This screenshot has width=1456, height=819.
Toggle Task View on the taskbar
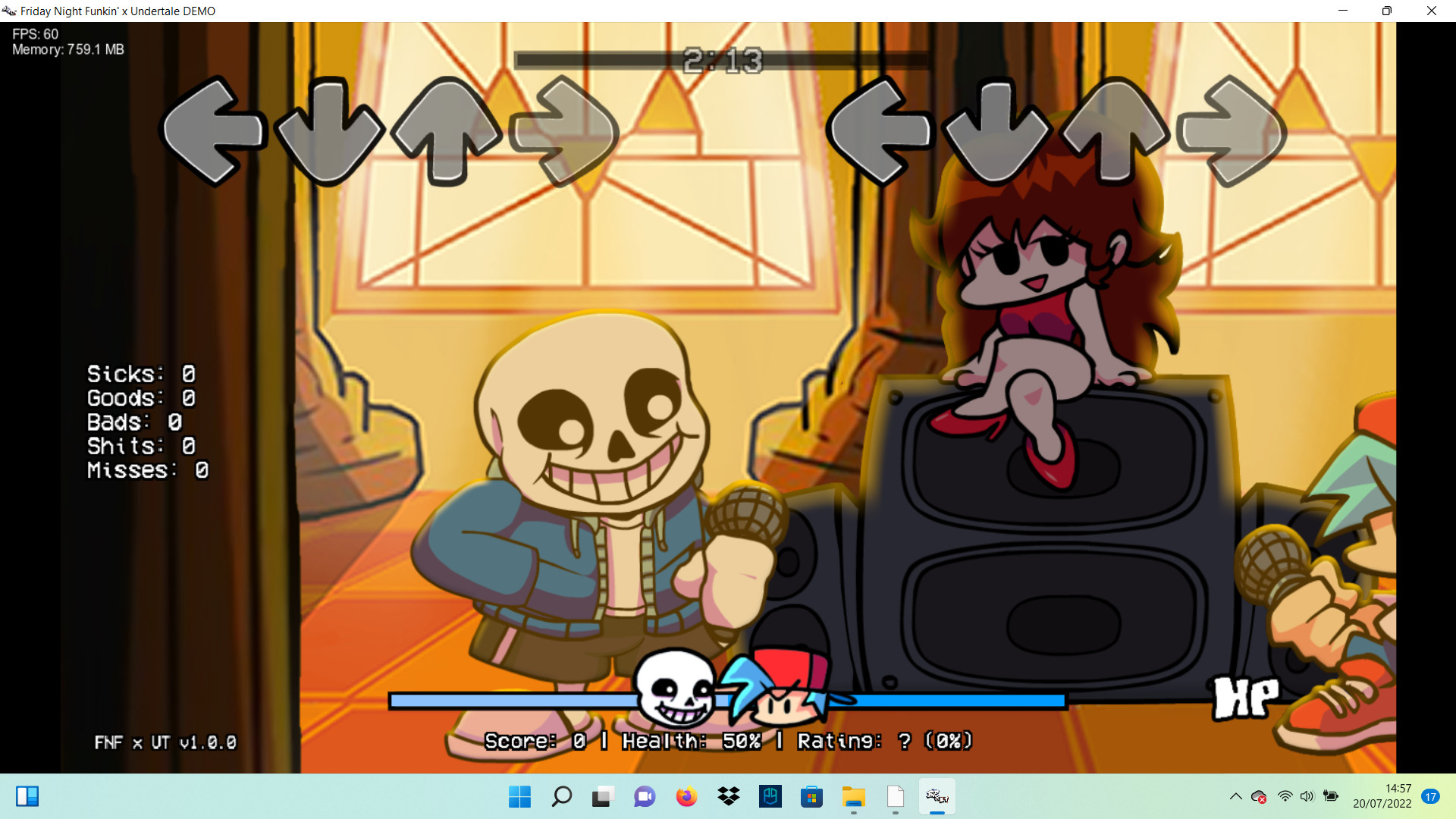point(601,797)
